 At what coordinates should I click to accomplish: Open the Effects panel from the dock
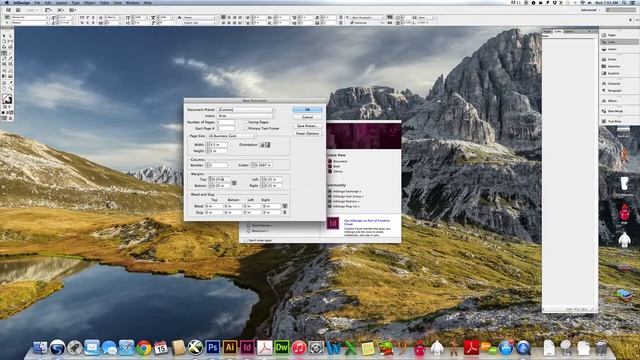(x=612, y=101)
